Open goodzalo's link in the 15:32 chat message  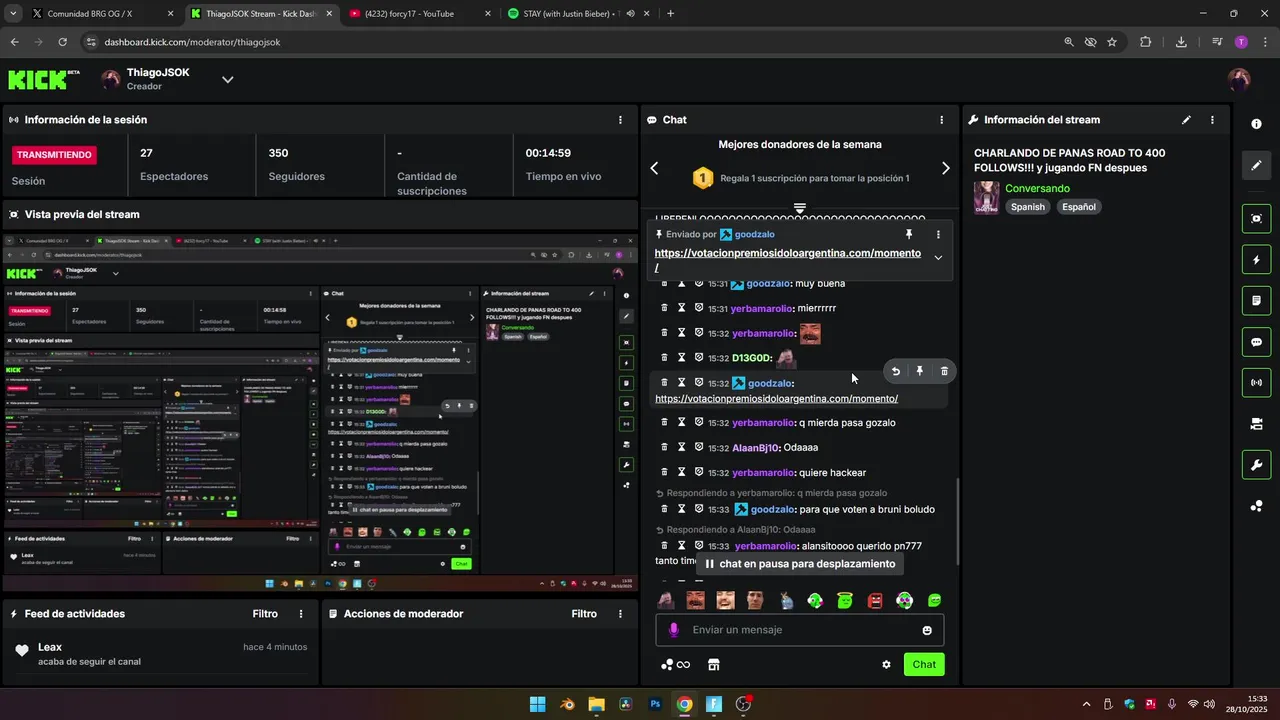tap(776, 399)
